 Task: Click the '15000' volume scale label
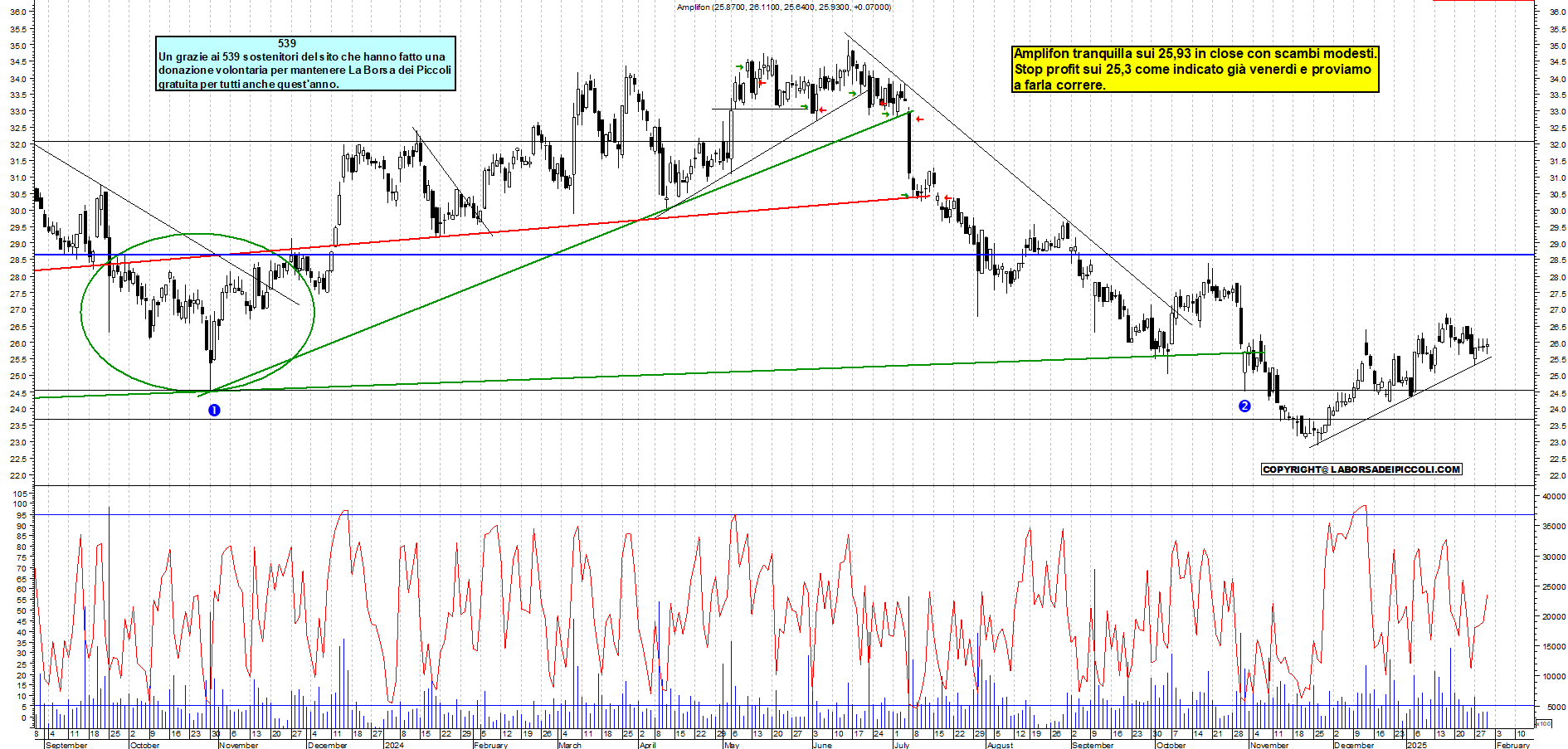1554,647
